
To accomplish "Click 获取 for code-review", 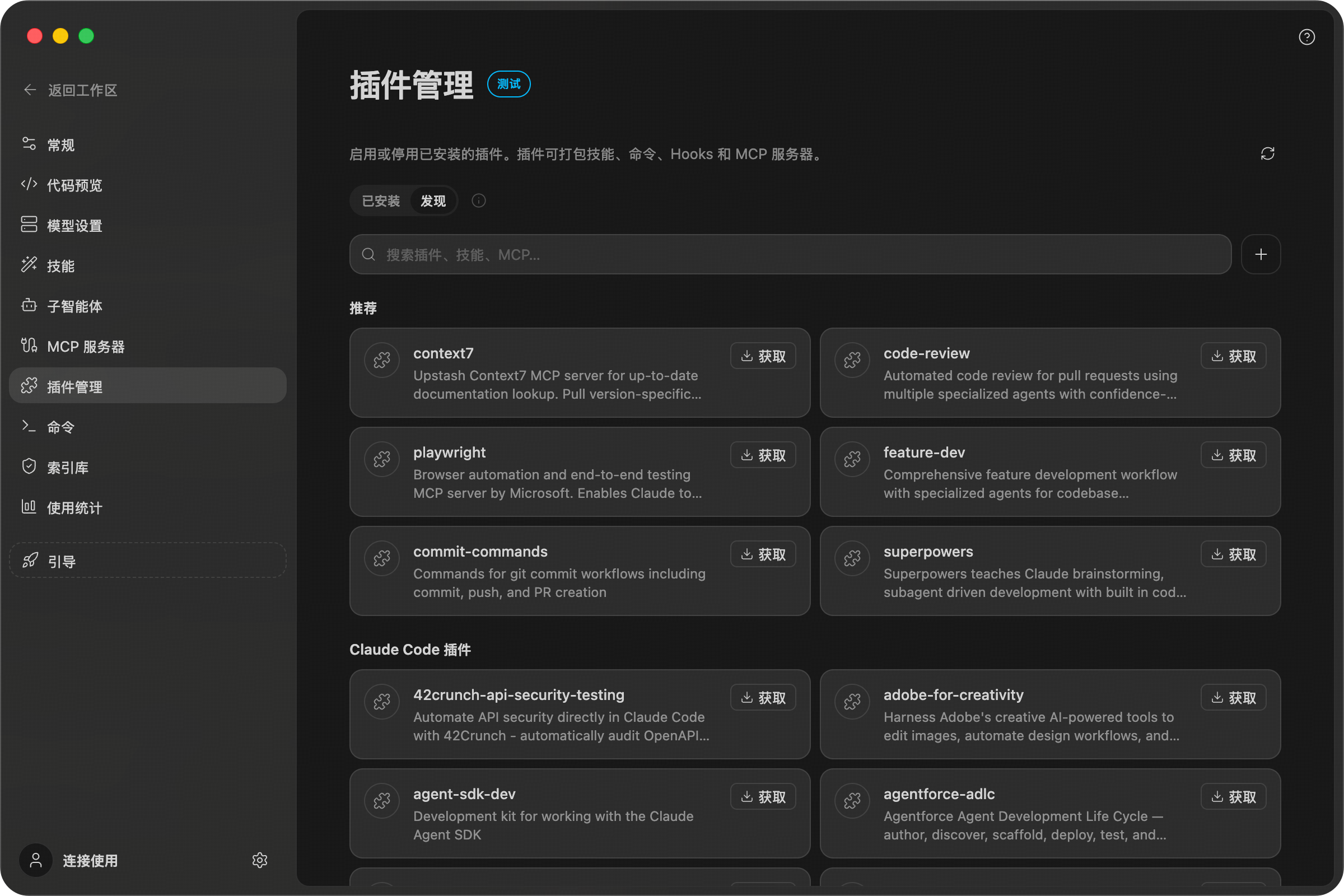I will [1233, 356].
